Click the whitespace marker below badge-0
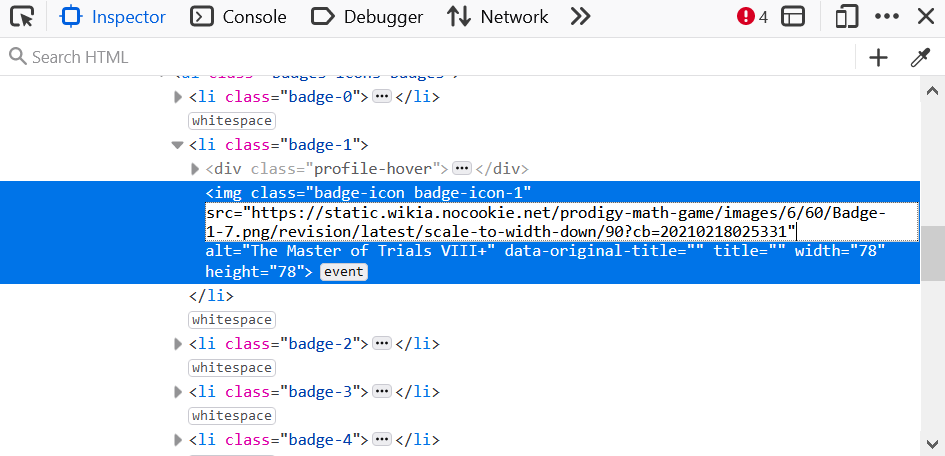The height and width of the screenshot is (456, 945). 232,121
